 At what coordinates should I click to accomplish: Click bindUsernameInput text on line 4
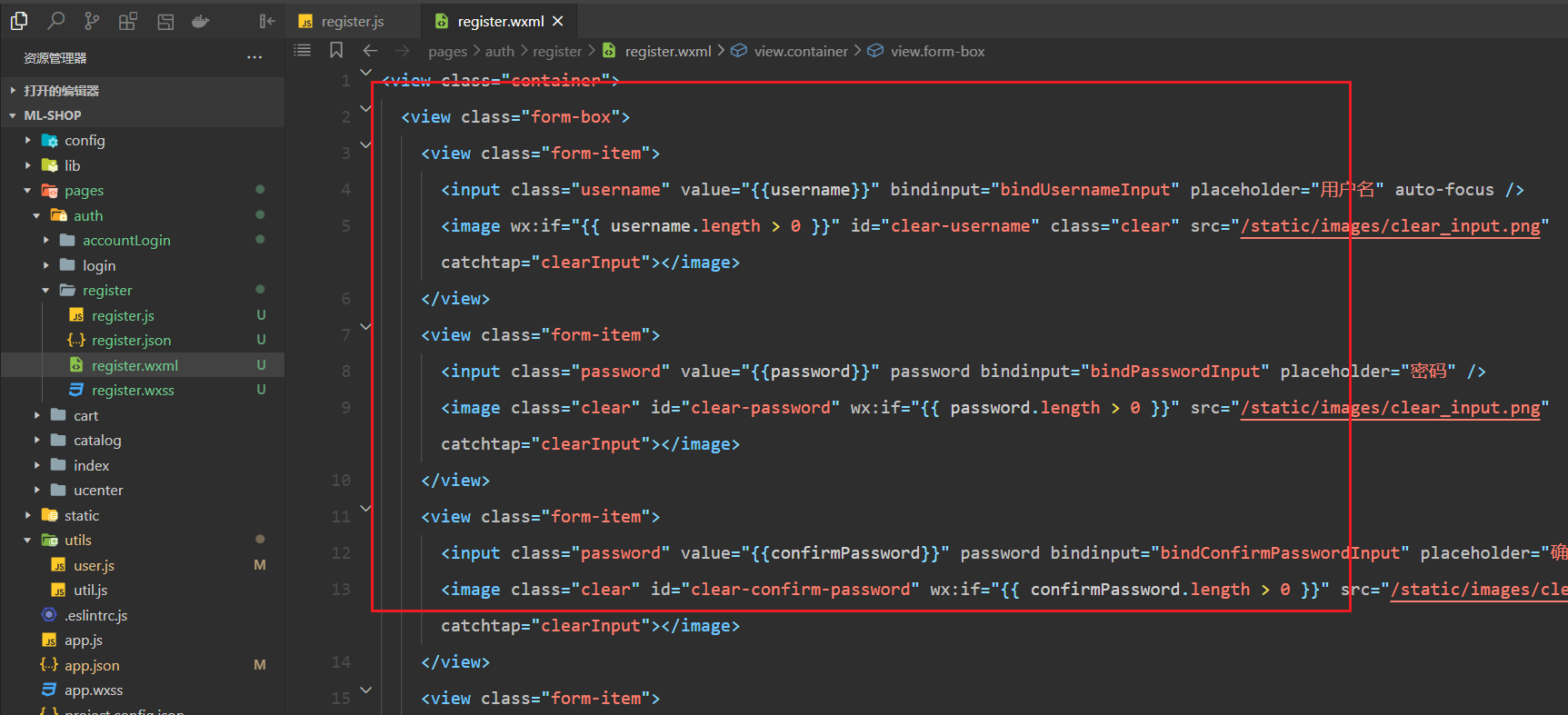click(1085, 190)
